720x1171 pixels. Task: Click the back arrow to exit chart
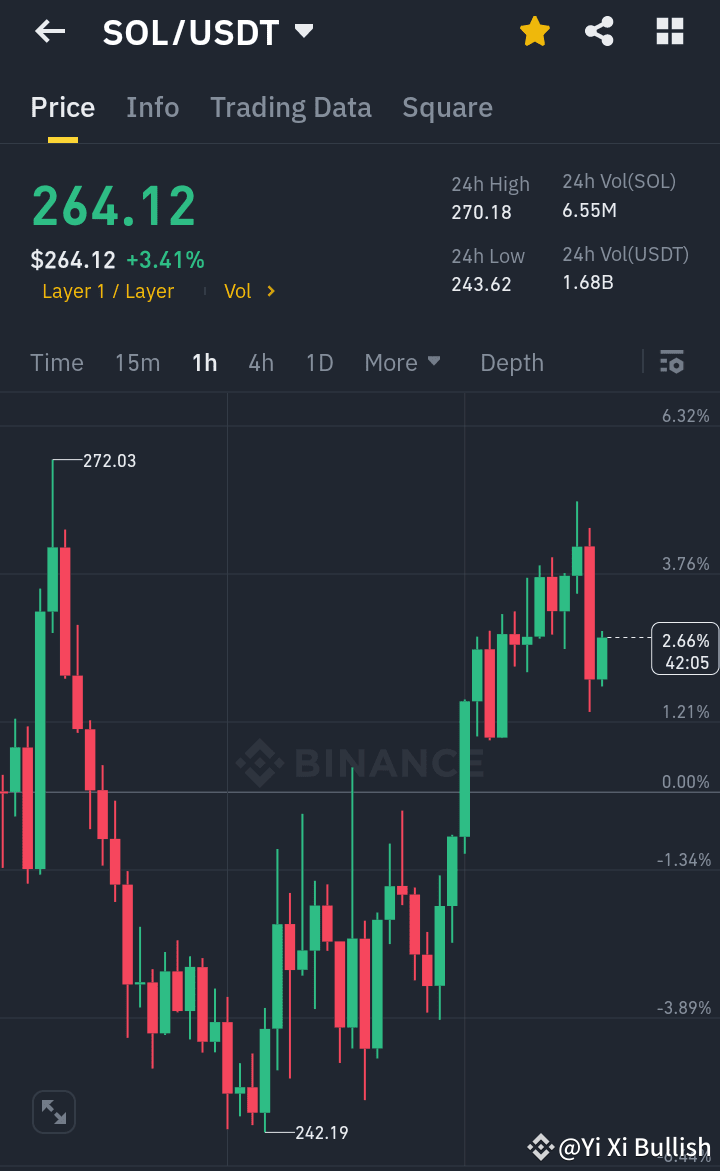pos(48,31)
